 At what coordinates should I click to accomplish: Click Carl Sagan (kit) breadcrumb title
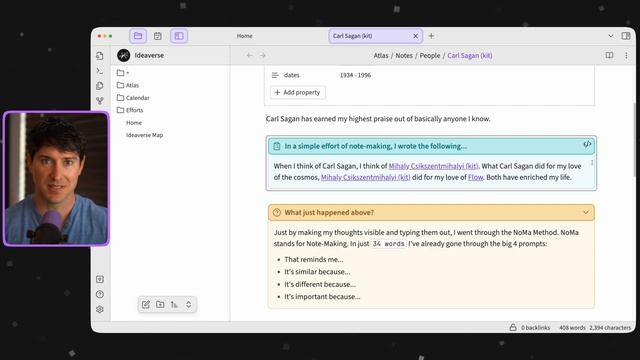[x=470, y=56]
